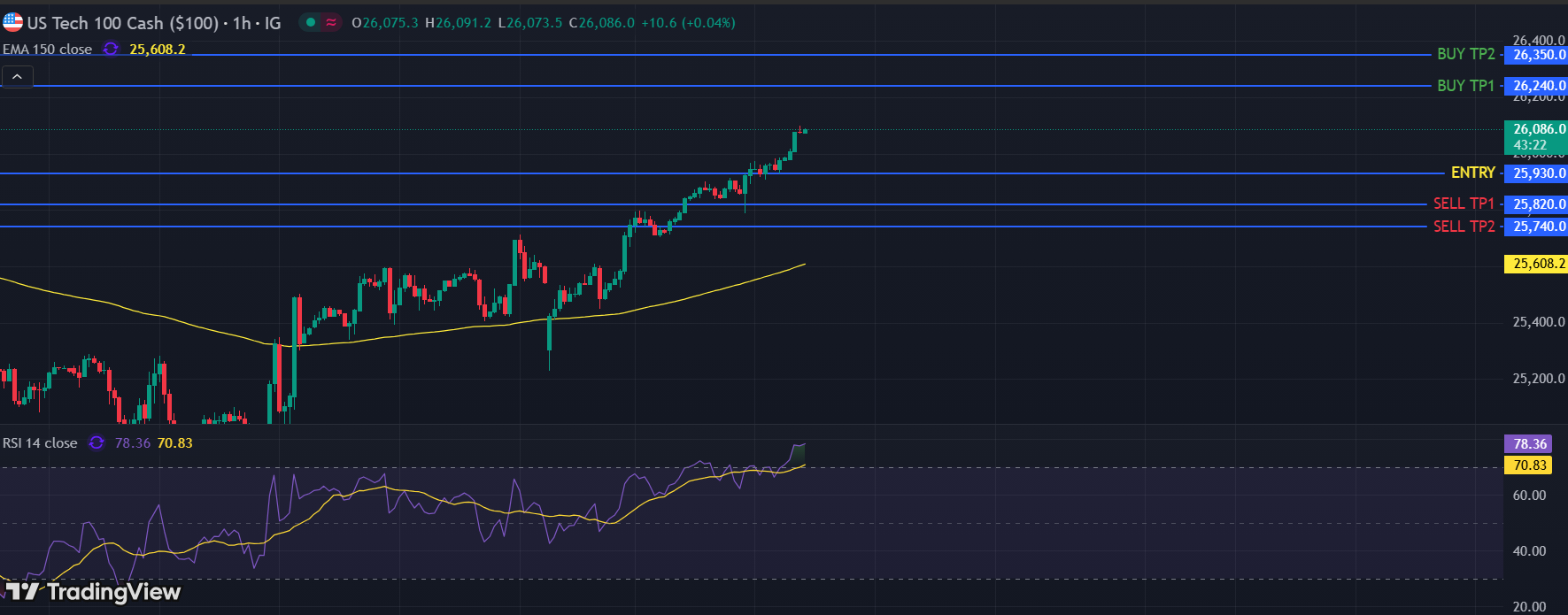The image size is (1568, 615).
Task: Open the EMA 150 close indicator legend
Action: click(48, 50)
